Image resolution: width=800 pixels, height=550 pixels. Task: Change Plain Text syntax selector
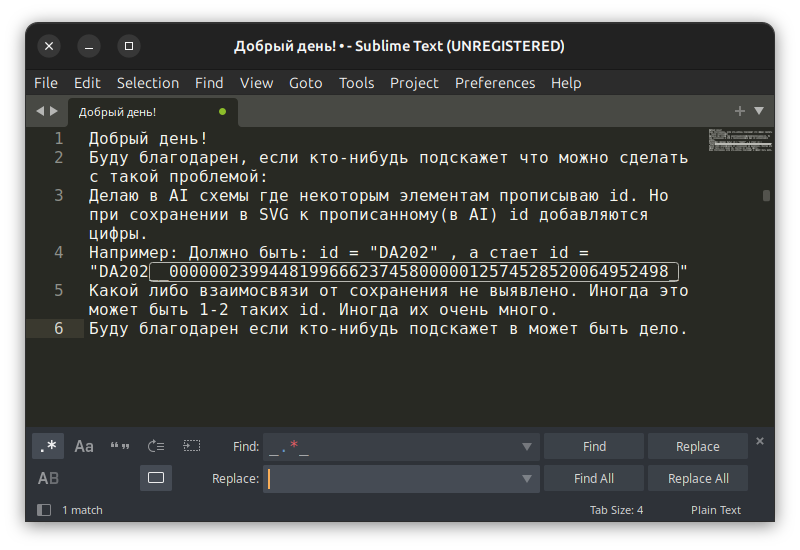coord(716,510)
